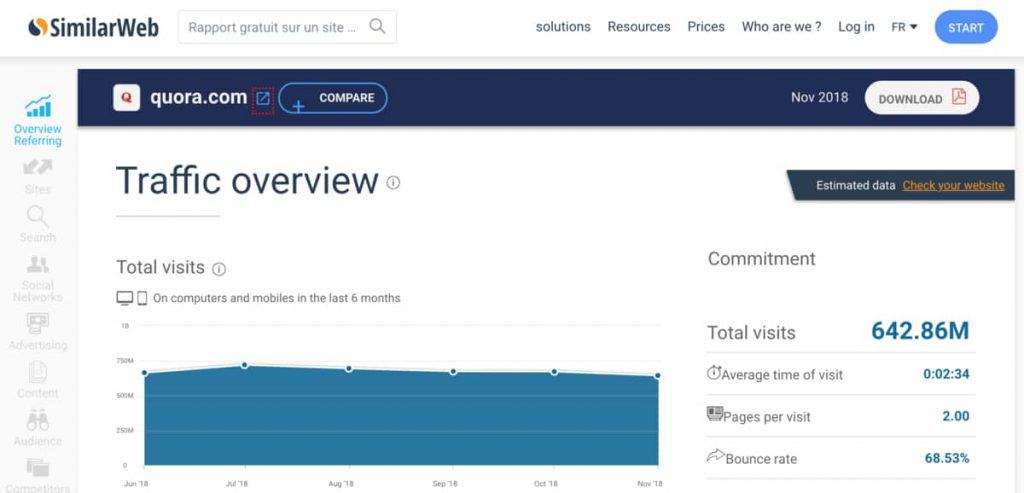1024x493 pixels.
Task: Click the PDF icon on Download button
Action: tap(958, 97)
